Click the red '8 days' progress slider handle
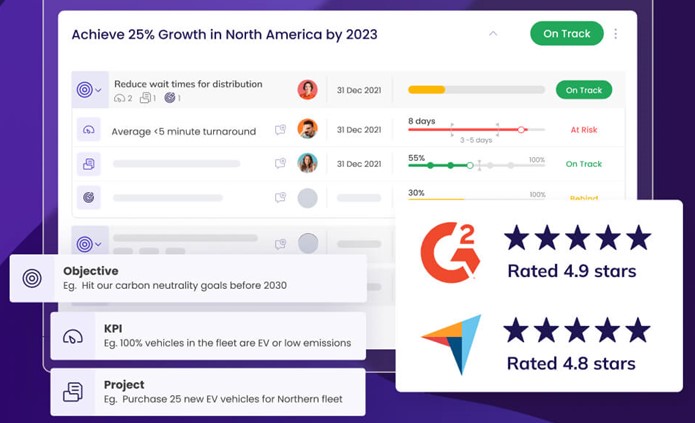The width and height of the screenshot is (695, 423). tap(521, 130)
